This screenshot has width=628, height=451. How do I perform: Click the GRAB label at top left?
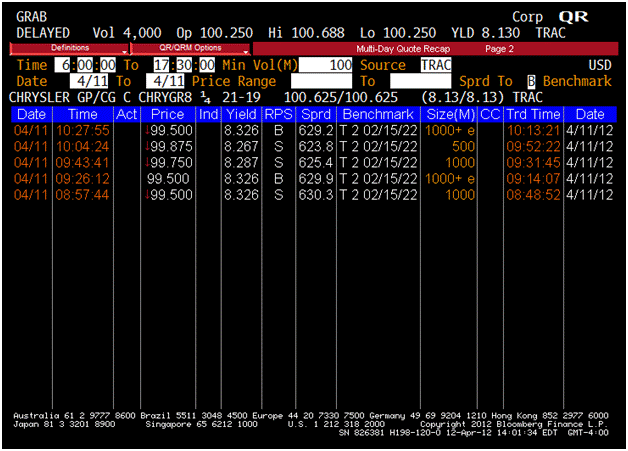pyautogui.click(x=32, y=17)
